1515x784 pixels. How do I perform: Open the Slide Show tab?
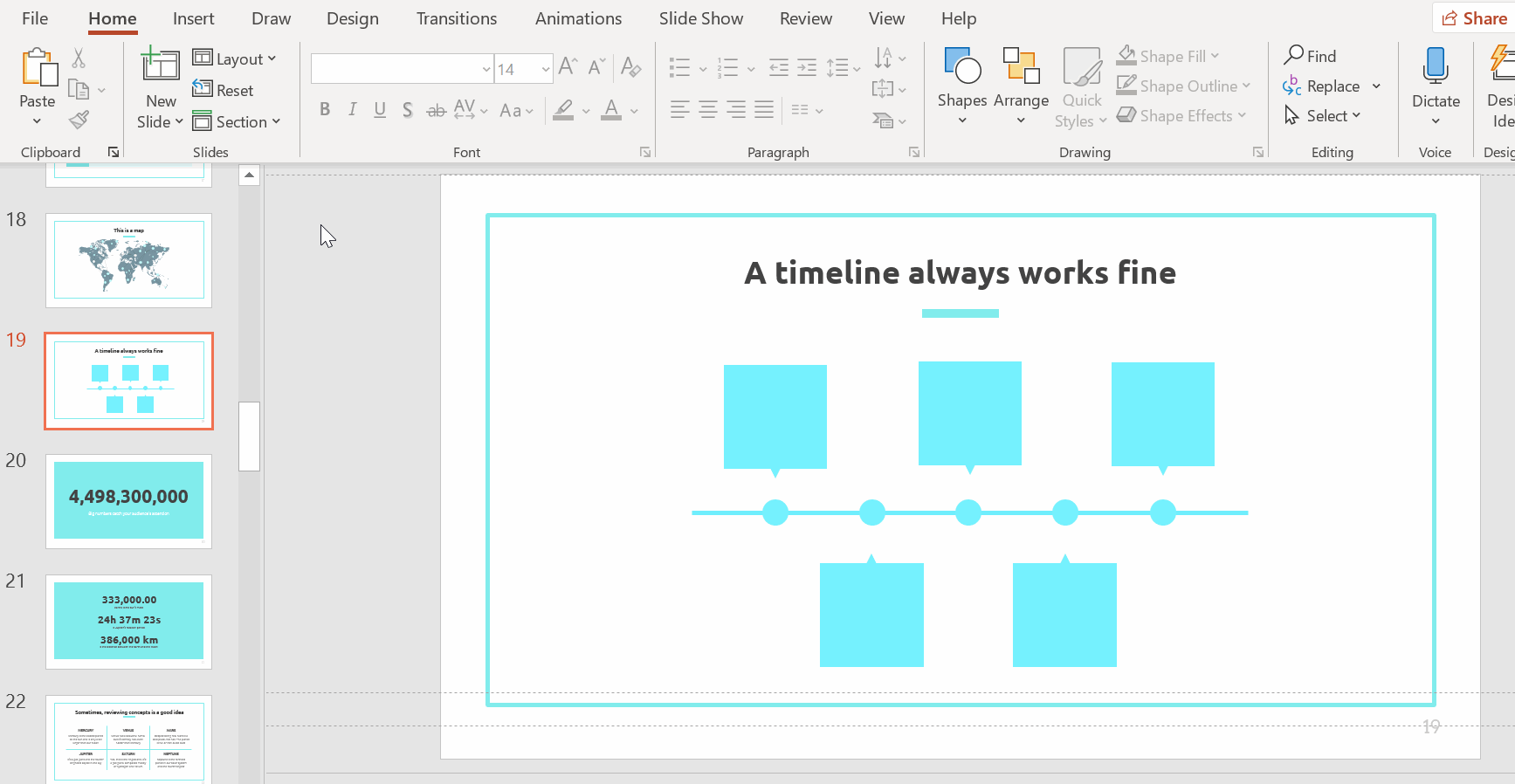(x=700, y=18)
